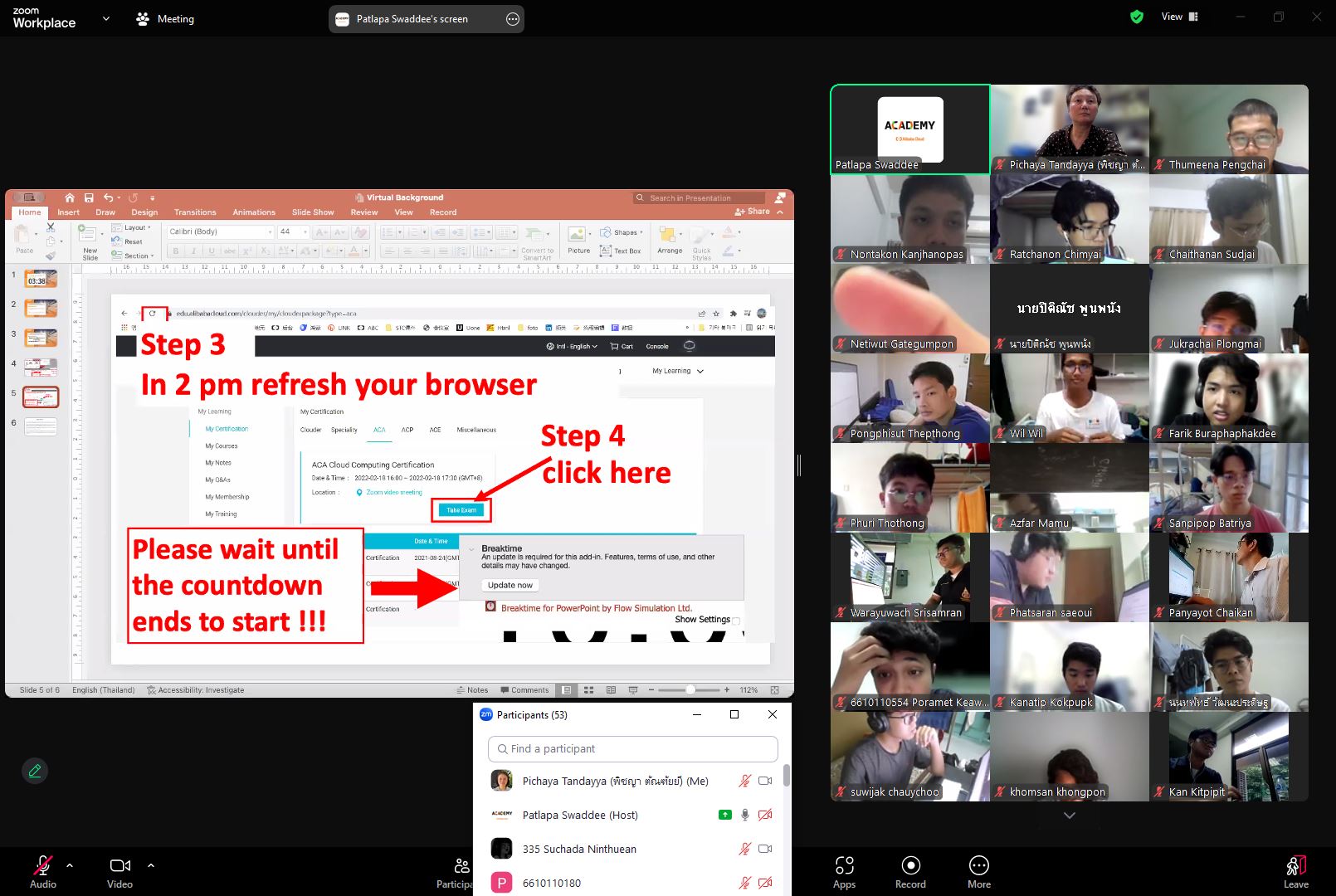Open the font size dropdown
The image size is (1336, 896).
[x=306, y=232]
